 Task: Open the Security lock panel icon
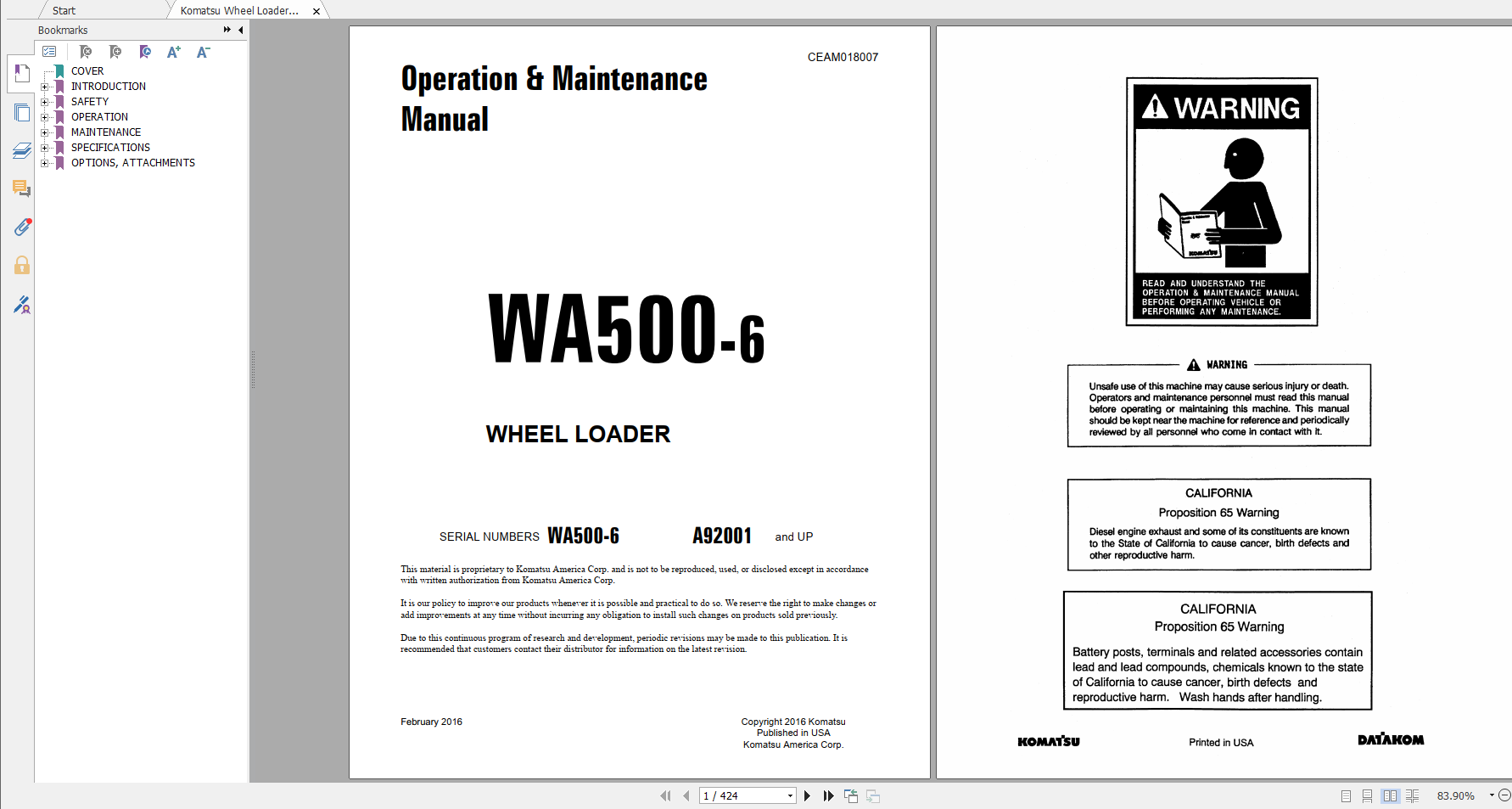(22, 265)
